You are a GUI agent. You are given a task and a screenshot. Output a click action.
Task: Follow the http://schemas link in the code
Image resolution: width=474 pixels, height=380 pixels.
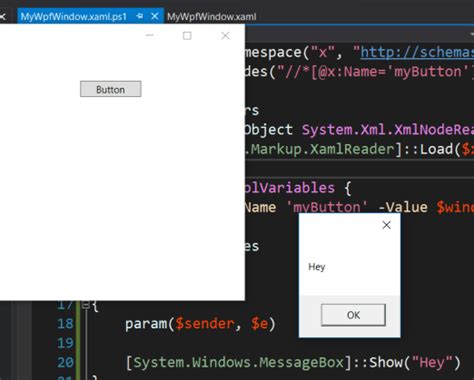[x=417, y=52]
